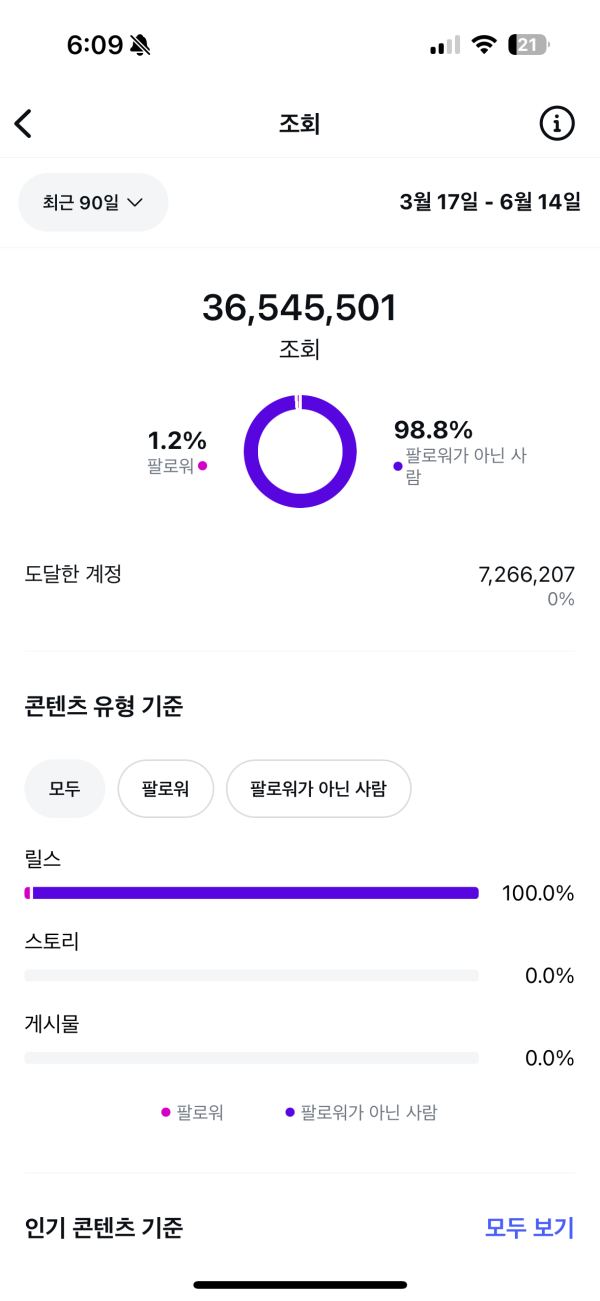Screen dimensions: 600x1301
Task: Tap the 도달한 계정 row
Action: [300, 585]
